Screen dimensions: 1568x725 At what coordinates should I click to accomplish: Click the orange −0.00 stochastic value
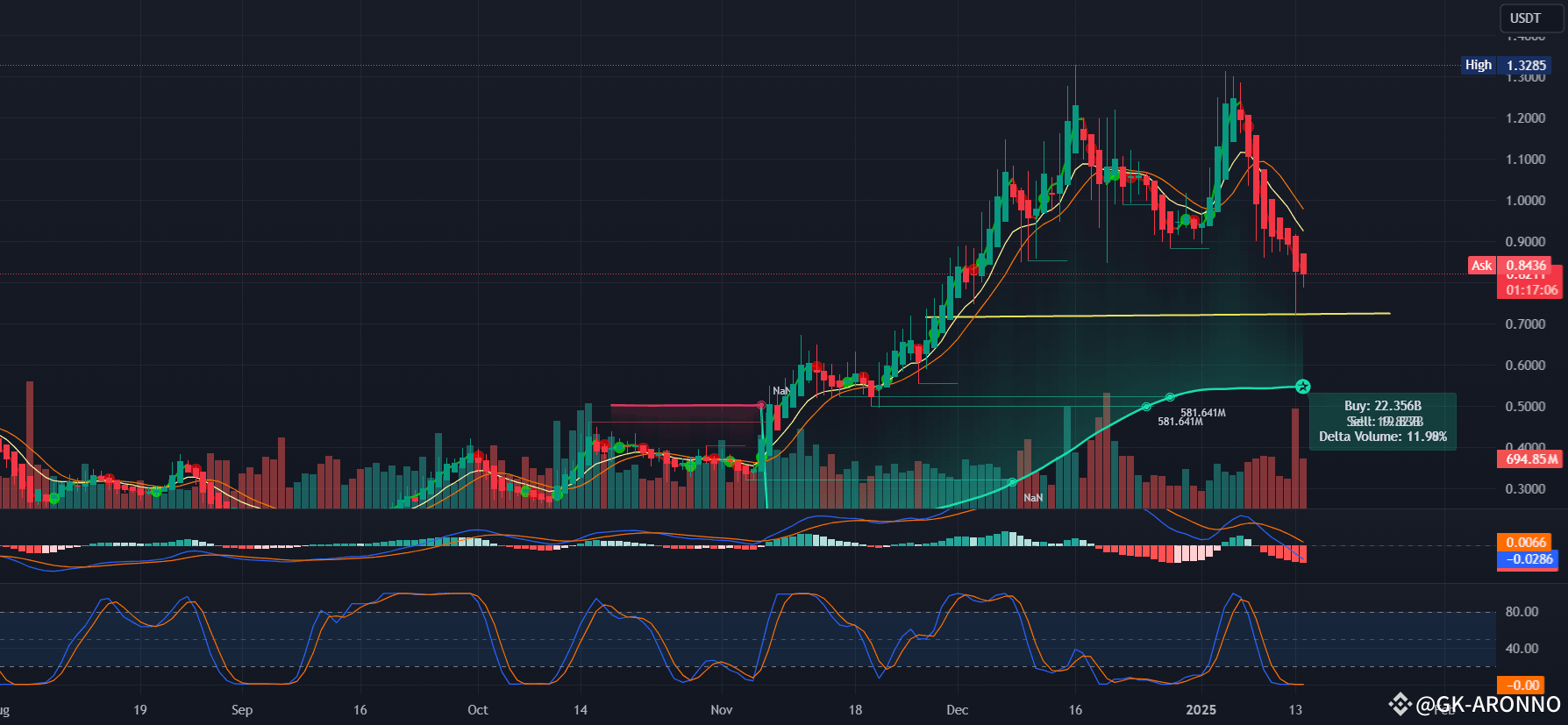click(1523, 685)
